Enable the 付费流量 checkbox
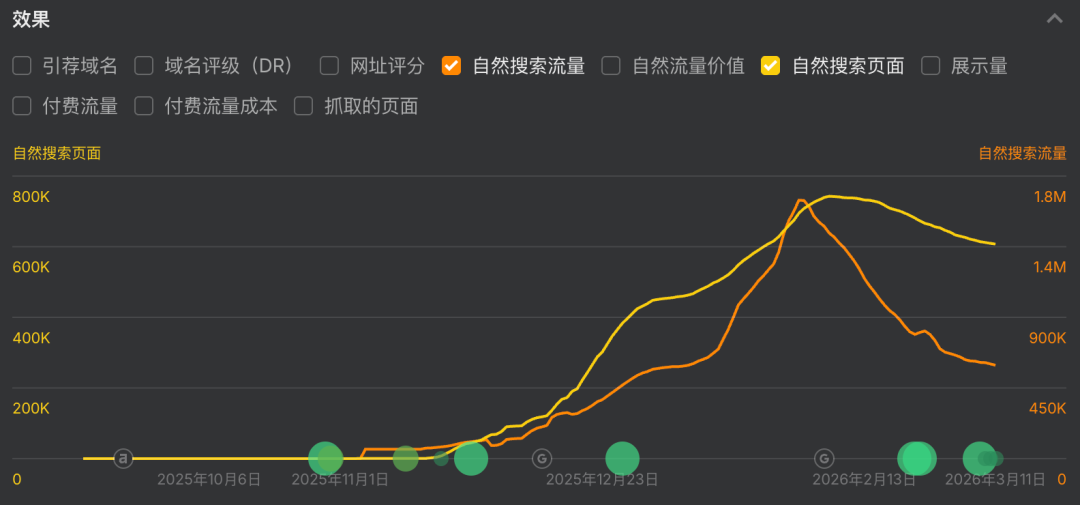This screenshot has width=1080, height=505. click(x=22, y=106)
